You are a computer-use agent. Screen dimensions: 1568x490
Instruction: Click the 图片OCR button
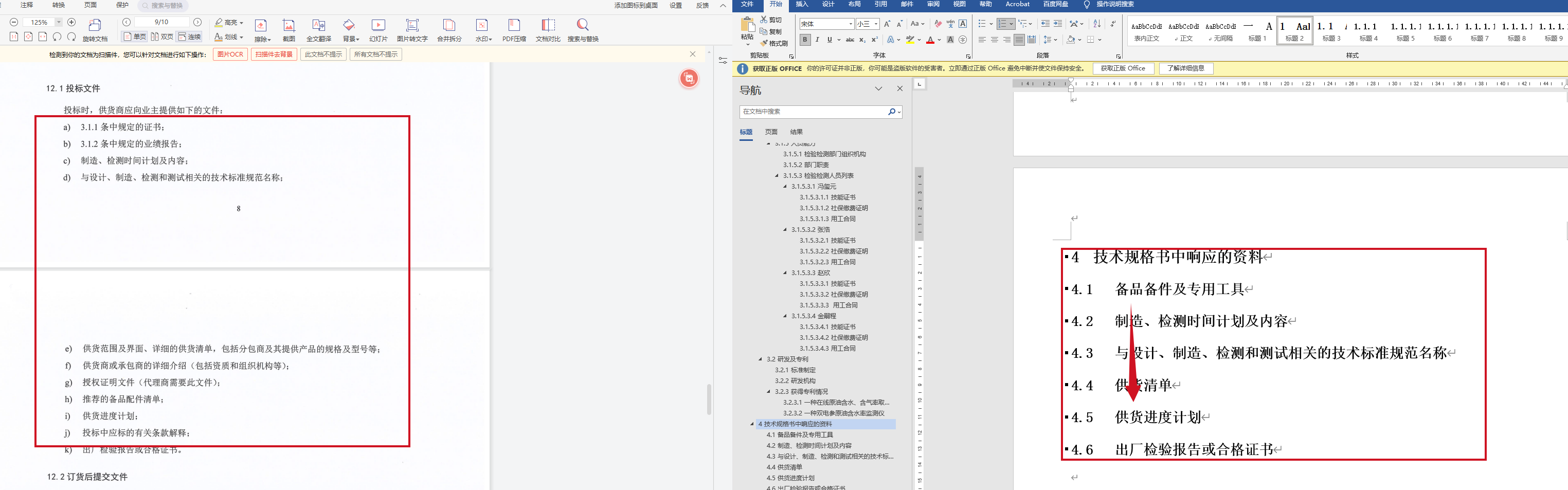(x=230, y=54)
